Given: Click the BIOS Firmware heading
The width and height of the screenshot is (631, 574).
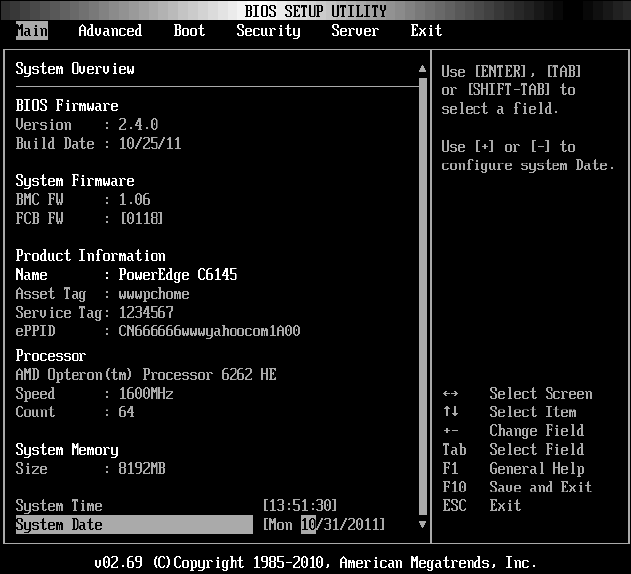Looking at the screenshot, I should point(67,106).
